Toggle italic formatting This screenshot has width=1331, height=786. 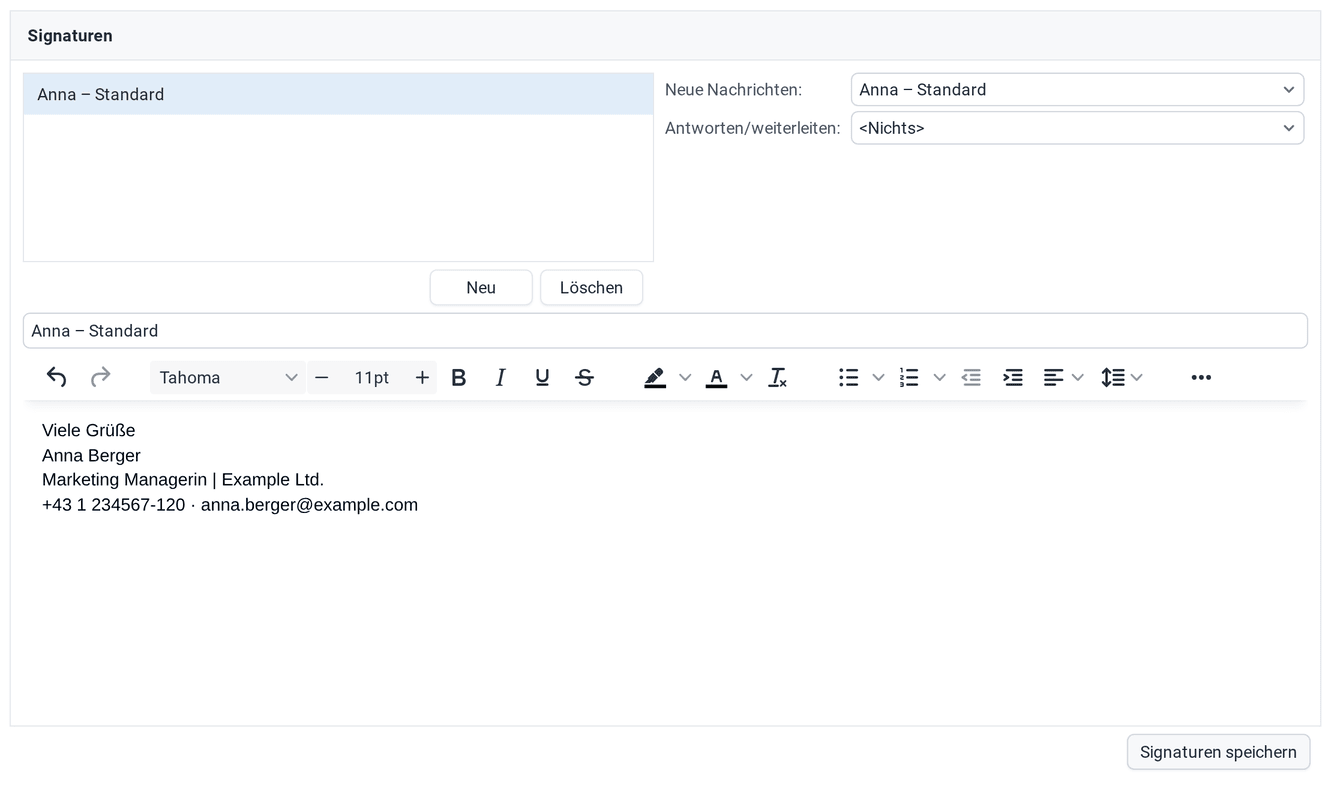pos(500,377)
